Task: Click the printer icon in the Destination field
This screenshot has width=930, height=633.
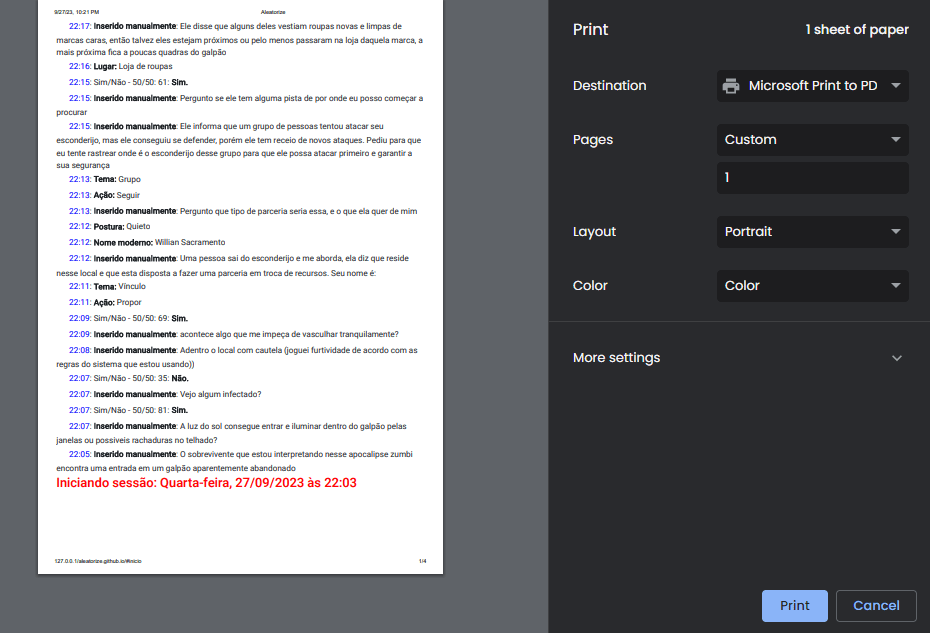Action: pos(731,86)
